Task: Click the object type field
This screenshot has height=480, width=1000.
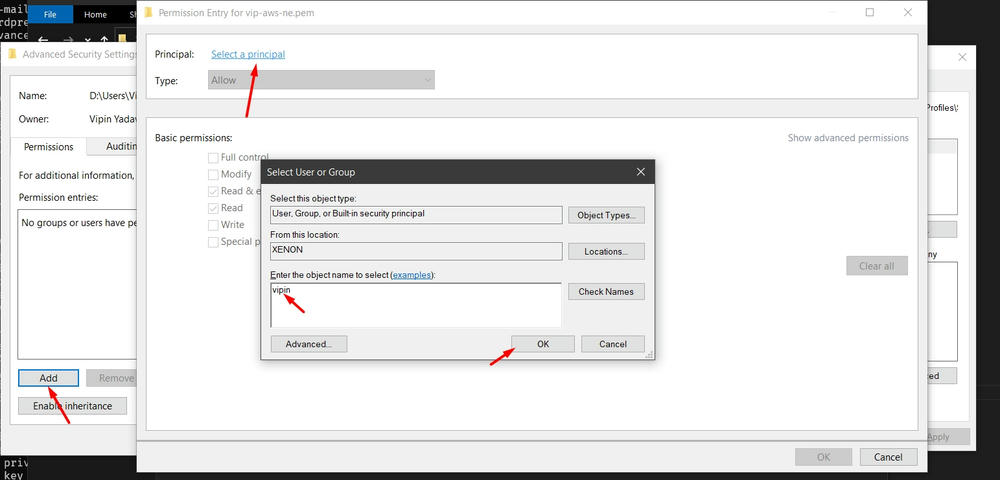Action: (x=416, y=215)
